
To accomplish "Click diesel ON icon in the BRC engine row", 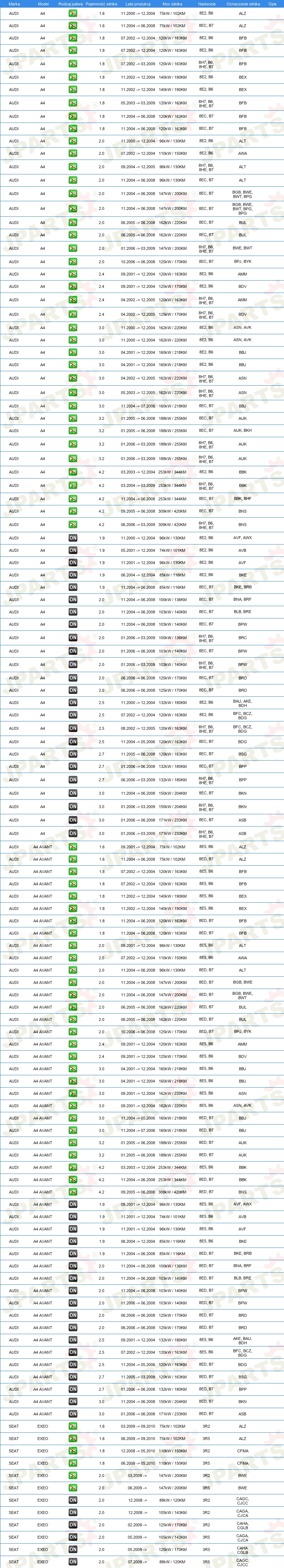I will click(x=73, y=638).
